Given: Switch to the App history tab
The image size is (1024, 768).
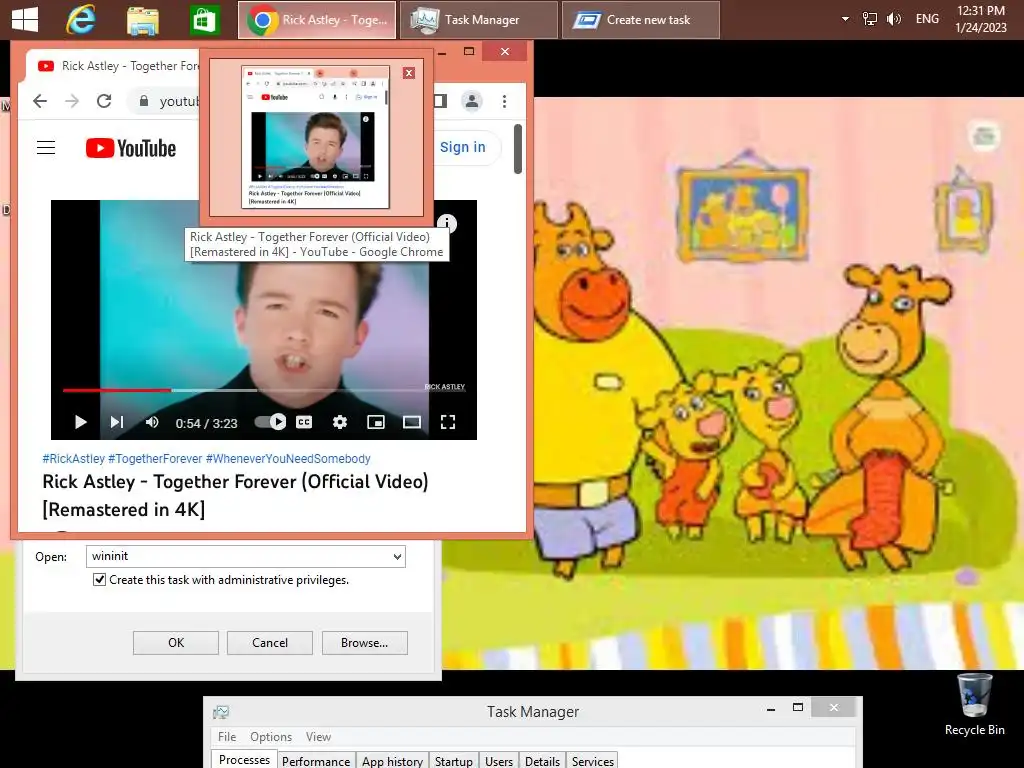Looking at the screenshot, I should click(x=392, y=761).
